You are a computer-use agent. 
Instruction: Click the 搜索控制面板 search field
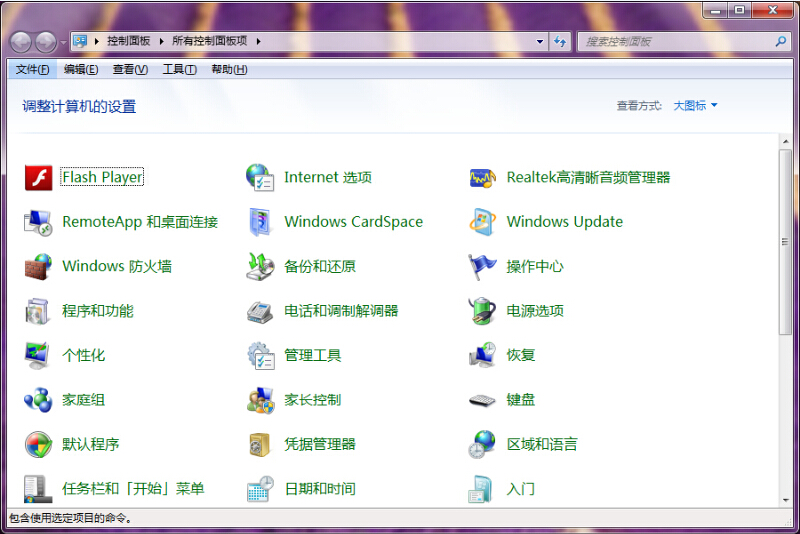[675, 42]
